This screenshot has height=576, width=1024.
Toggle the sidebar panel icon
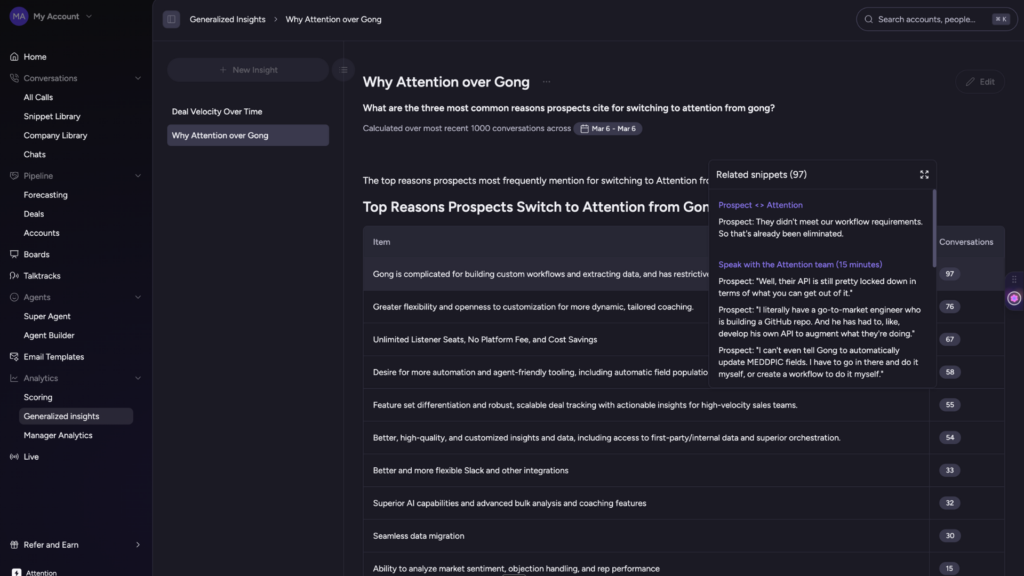click(171, 19)
